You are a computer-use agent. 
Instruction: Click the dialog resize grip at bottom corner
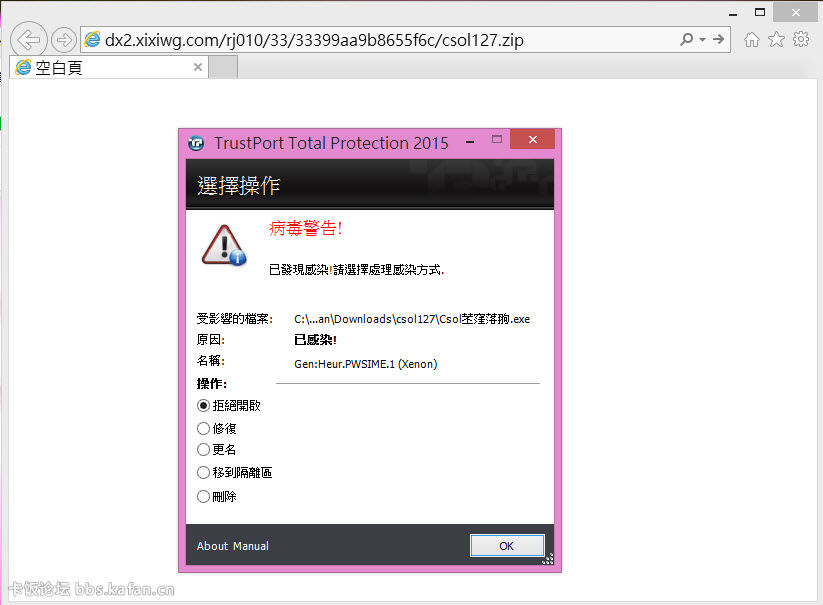point(548,559)
